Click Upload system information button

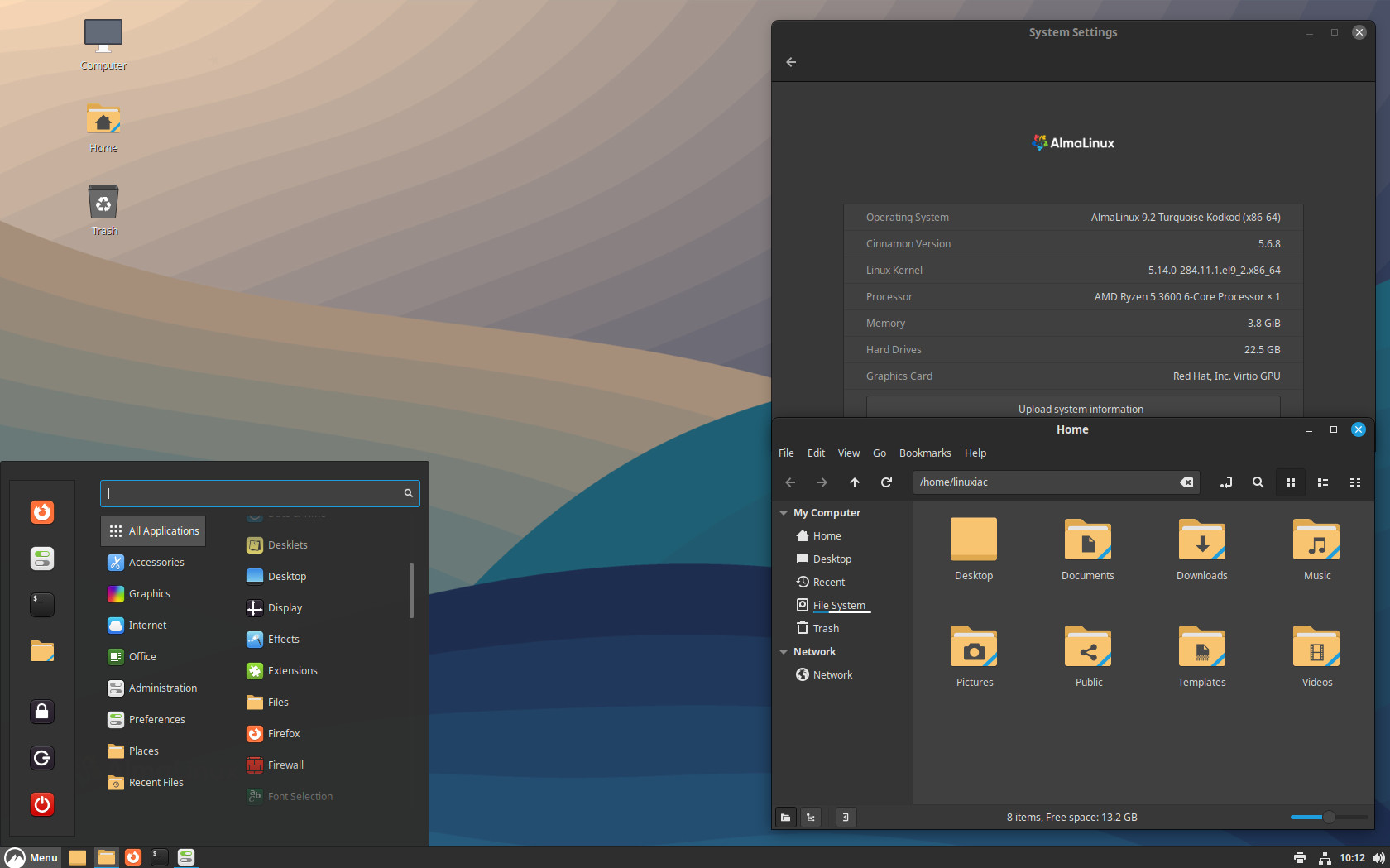tap(1073, 407)
